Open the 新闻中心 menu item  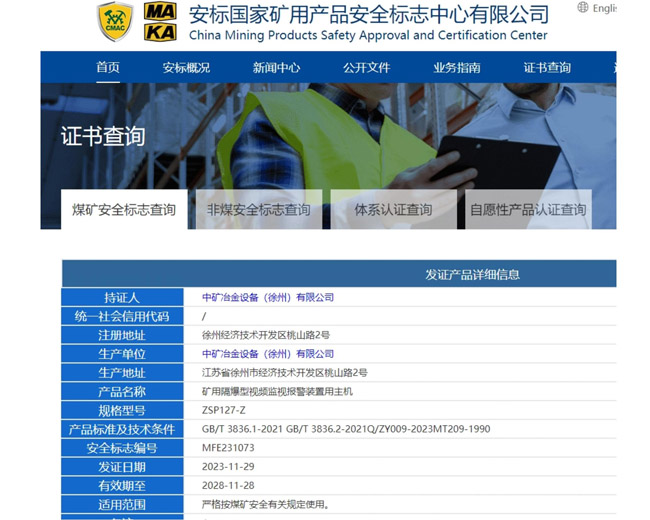[276, 68]
